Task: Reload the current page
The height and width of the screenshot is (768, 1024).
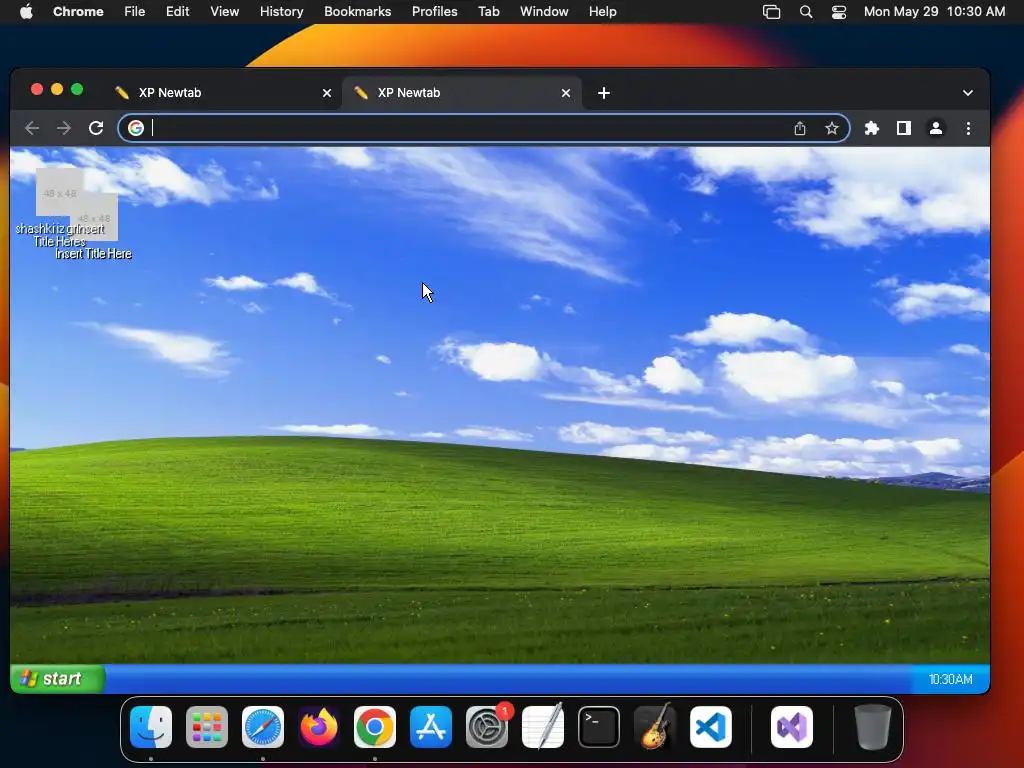Action: pyautogui.click(x=96, y=128)
